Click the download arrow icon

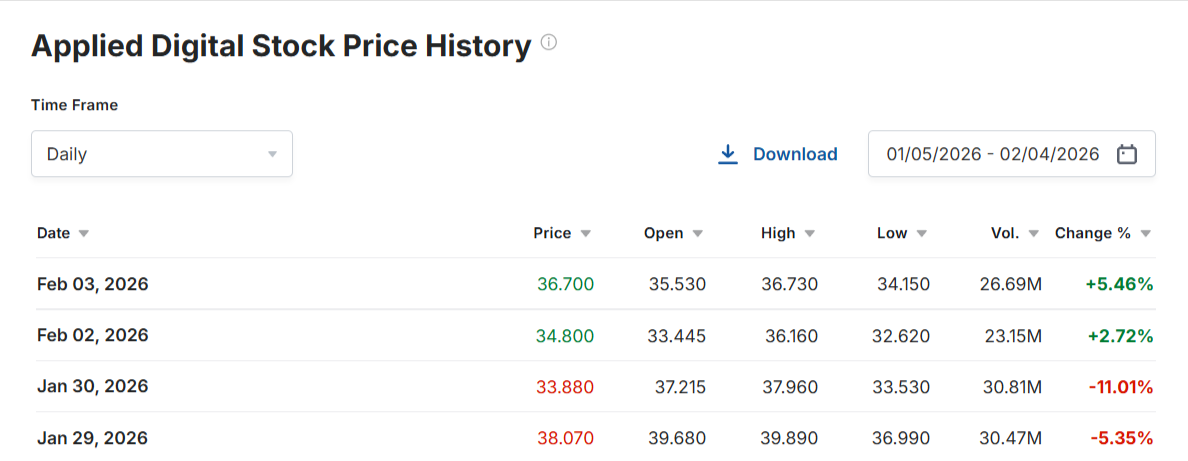[x=728, y=154]
